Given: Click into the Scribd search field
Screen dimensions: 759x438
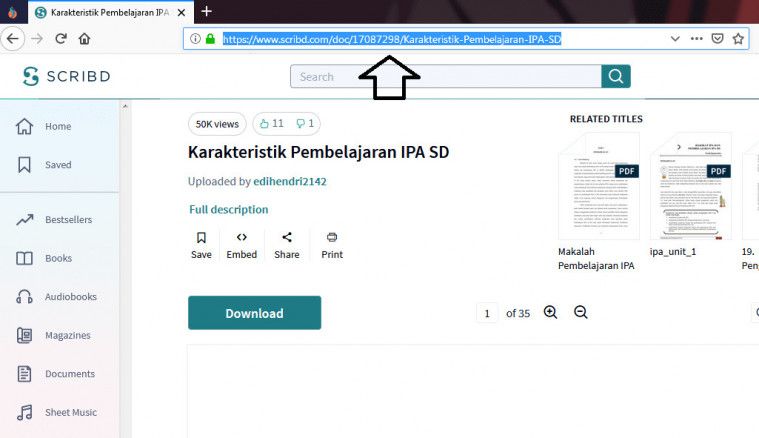Looking at the screenshot, I should click(x=446, y=76).
